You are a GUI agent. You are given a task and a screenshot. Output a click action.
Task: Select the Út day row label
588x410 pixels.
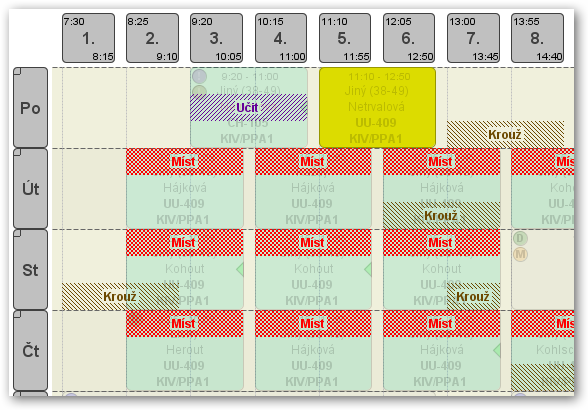pyautogui.click(x=30, y=189)
